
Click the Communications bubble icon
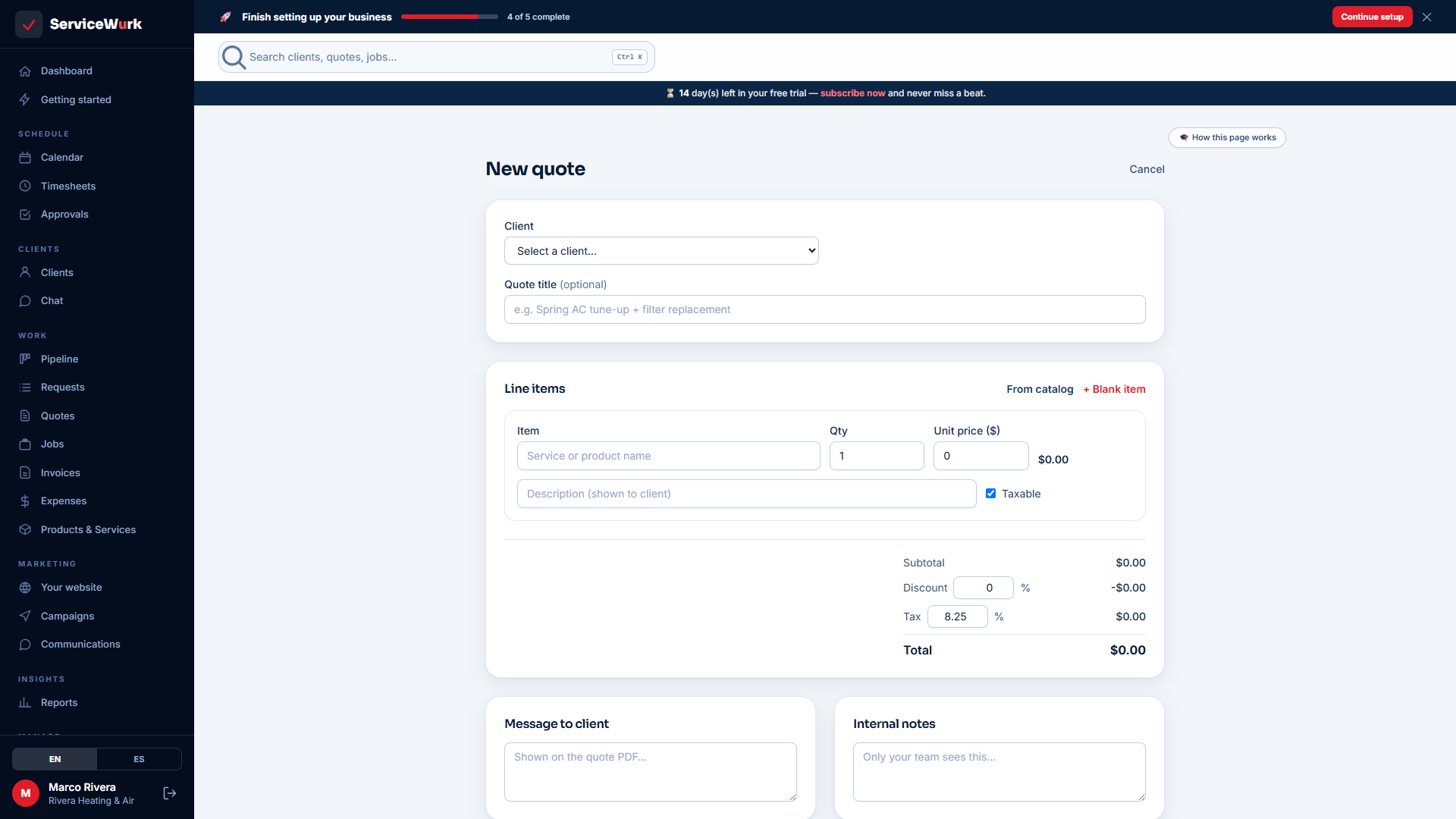(x=25, y=645)
